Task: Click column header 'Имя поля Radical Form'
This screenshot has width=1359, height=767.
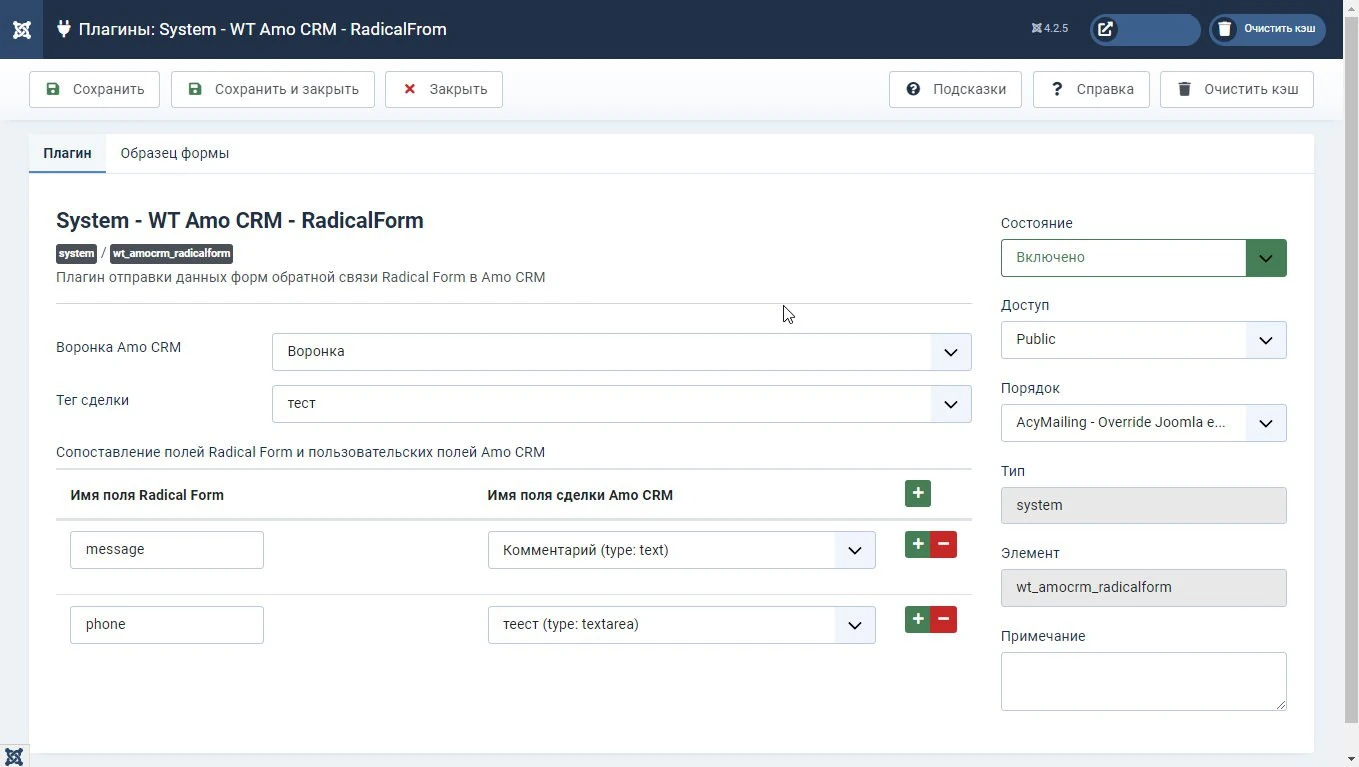Action: [147, 495]
